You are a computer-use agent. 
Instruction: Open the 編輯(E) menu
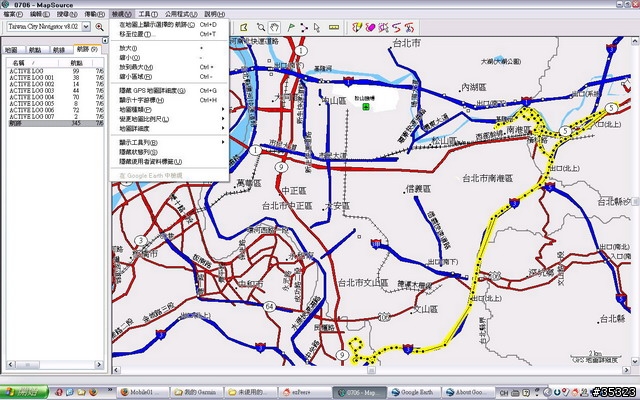tap(40, 14)
